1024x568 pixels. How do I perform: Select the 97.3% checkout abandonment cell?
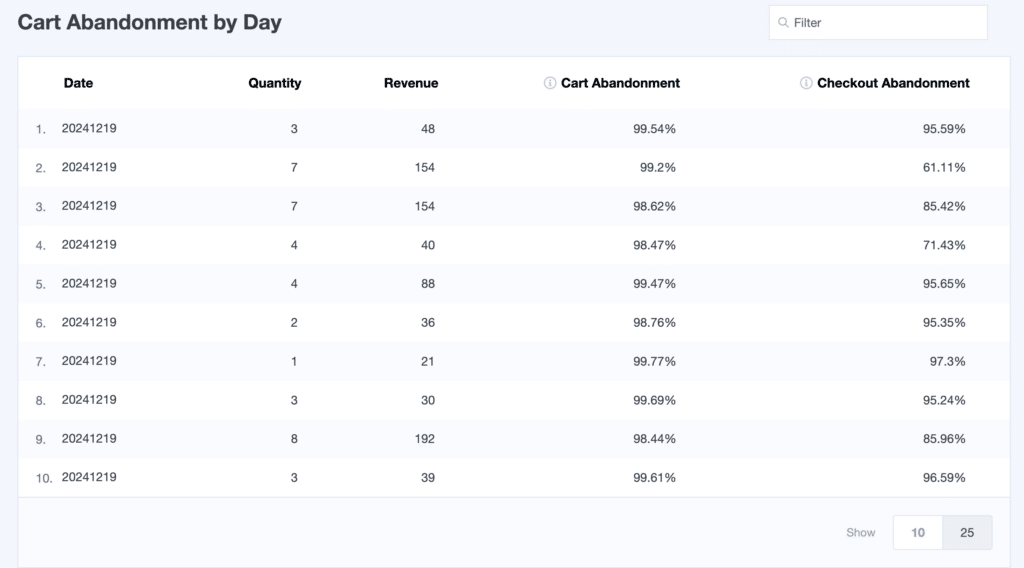[947, 361]
